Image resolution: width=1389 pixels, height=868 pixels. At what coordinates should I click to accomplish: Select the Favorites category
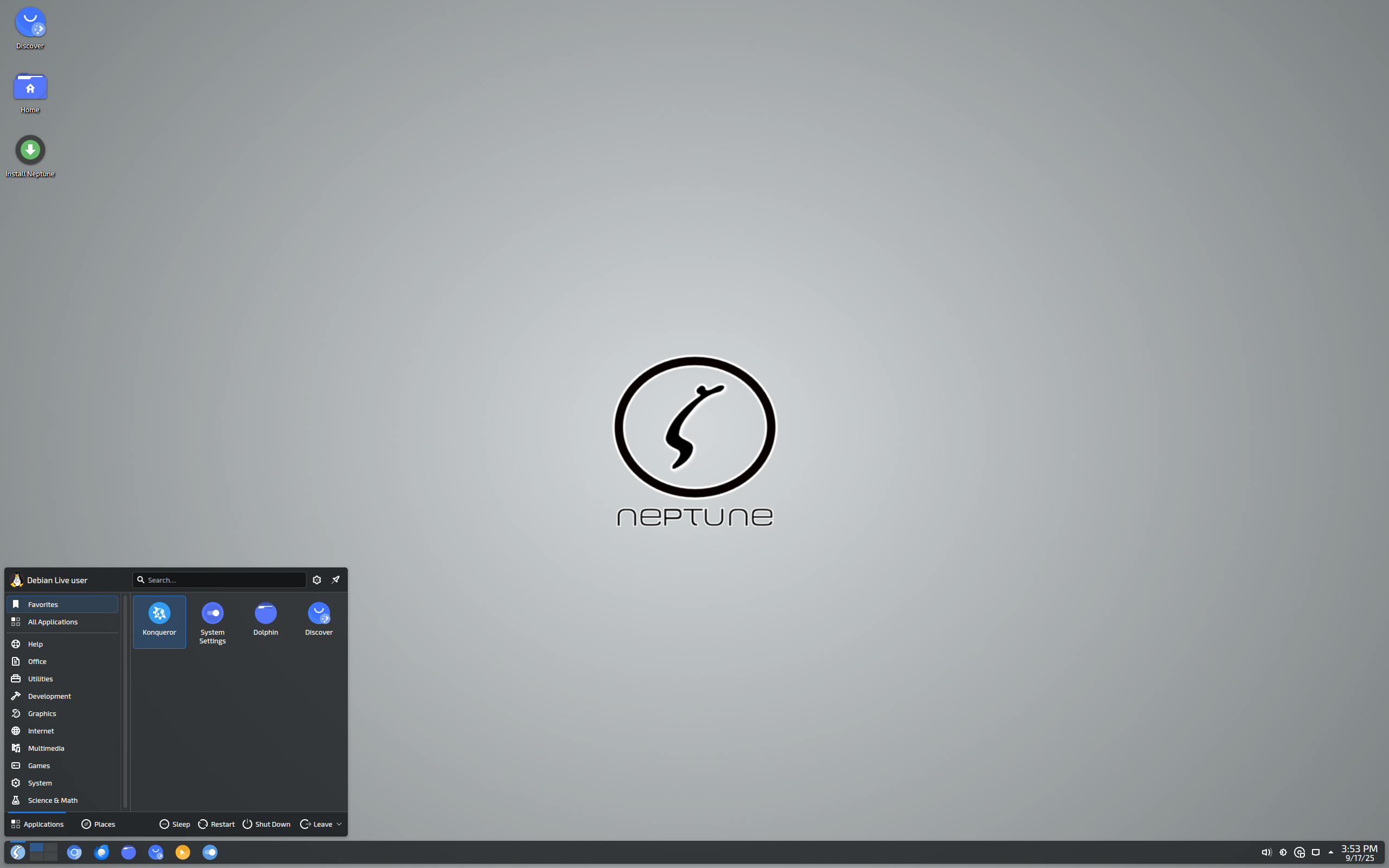click(x=62, y=604)
